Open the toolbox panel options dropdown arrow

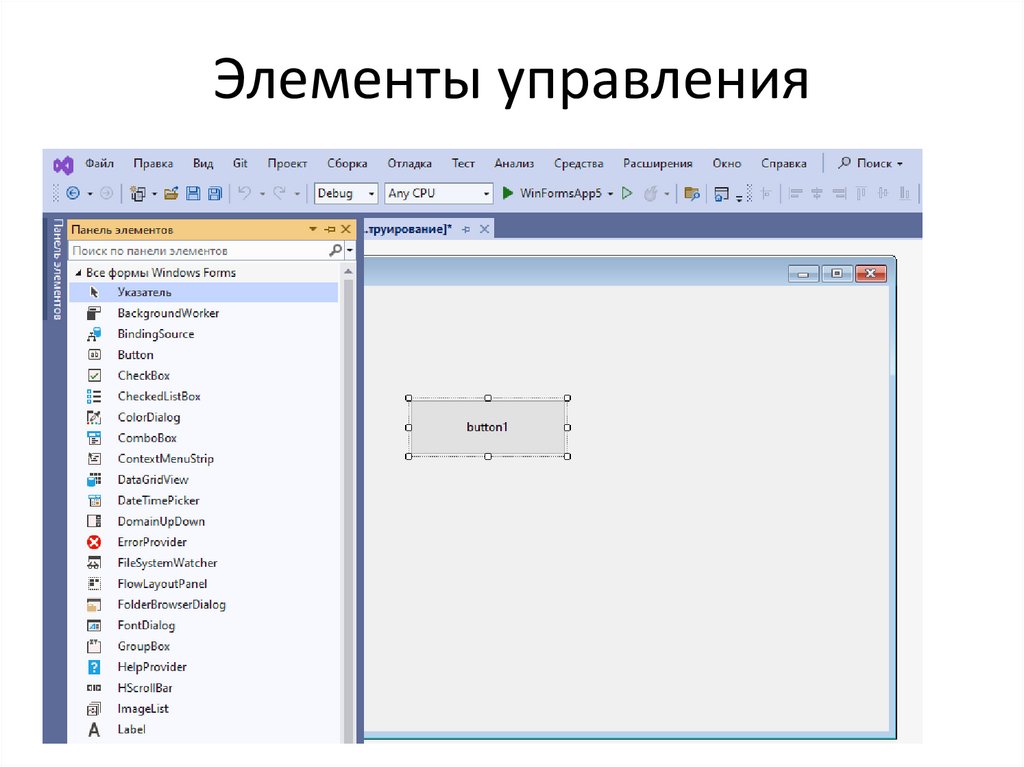[313, 229]
